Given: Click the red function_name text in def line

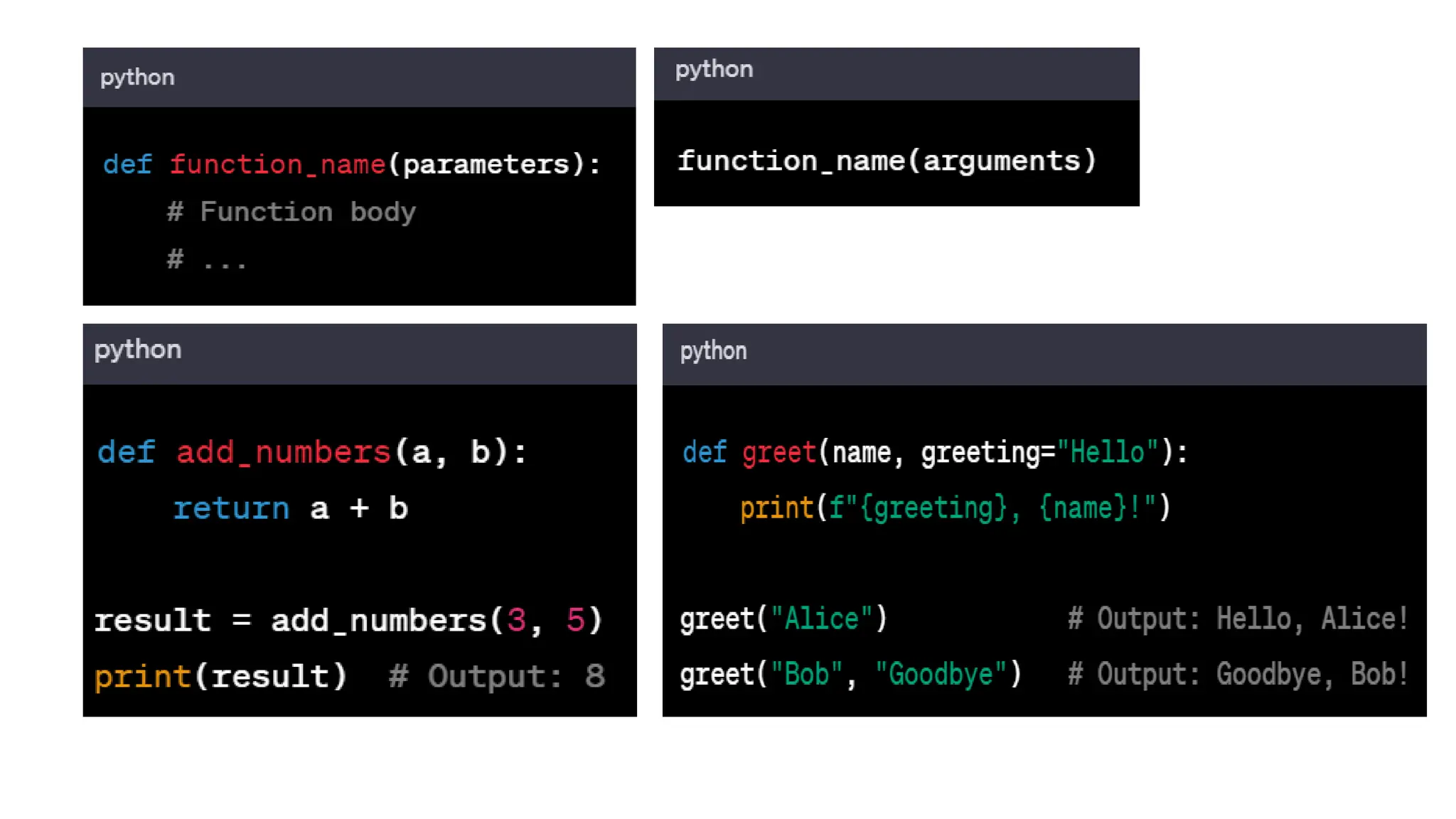Looking at the screenshot, I should coord(277,165).
